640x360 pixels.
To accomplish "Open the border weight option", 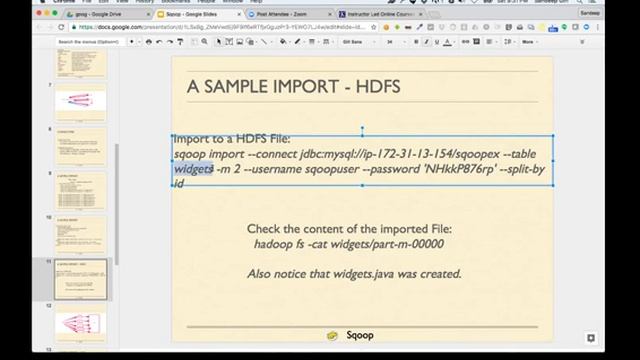I will click(x=312, y=42).
